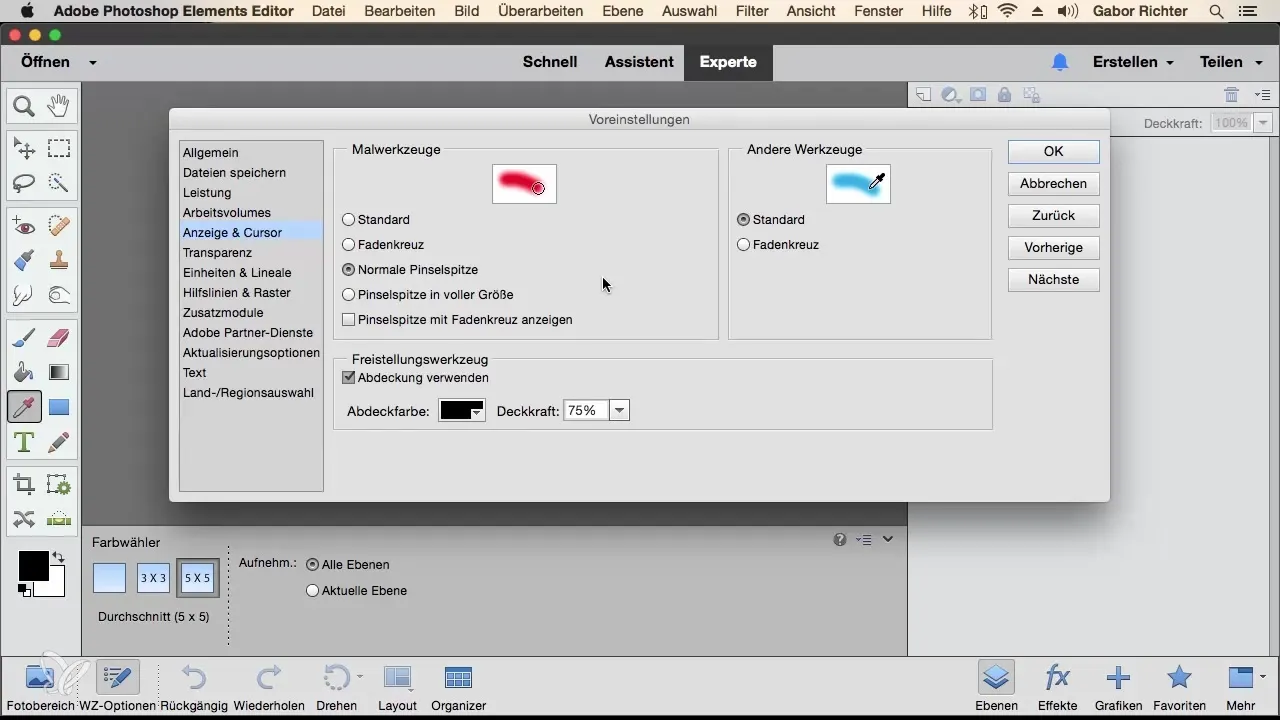Select the Rectangular Marquee tool

click(x=59, y=149)
